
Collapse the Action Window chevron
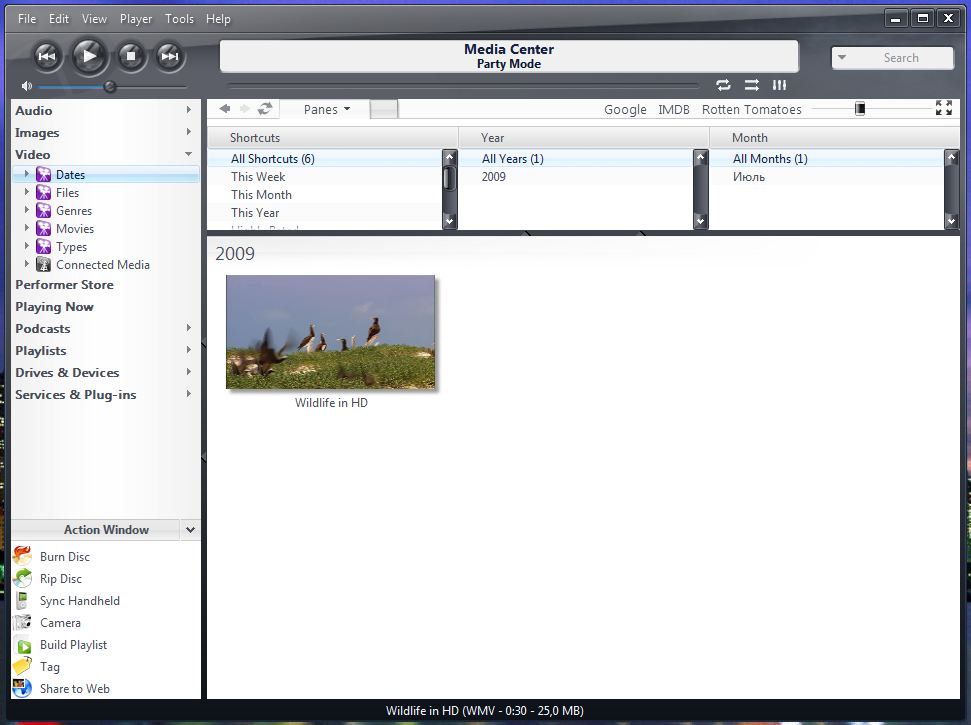click(x=190, y=529)
